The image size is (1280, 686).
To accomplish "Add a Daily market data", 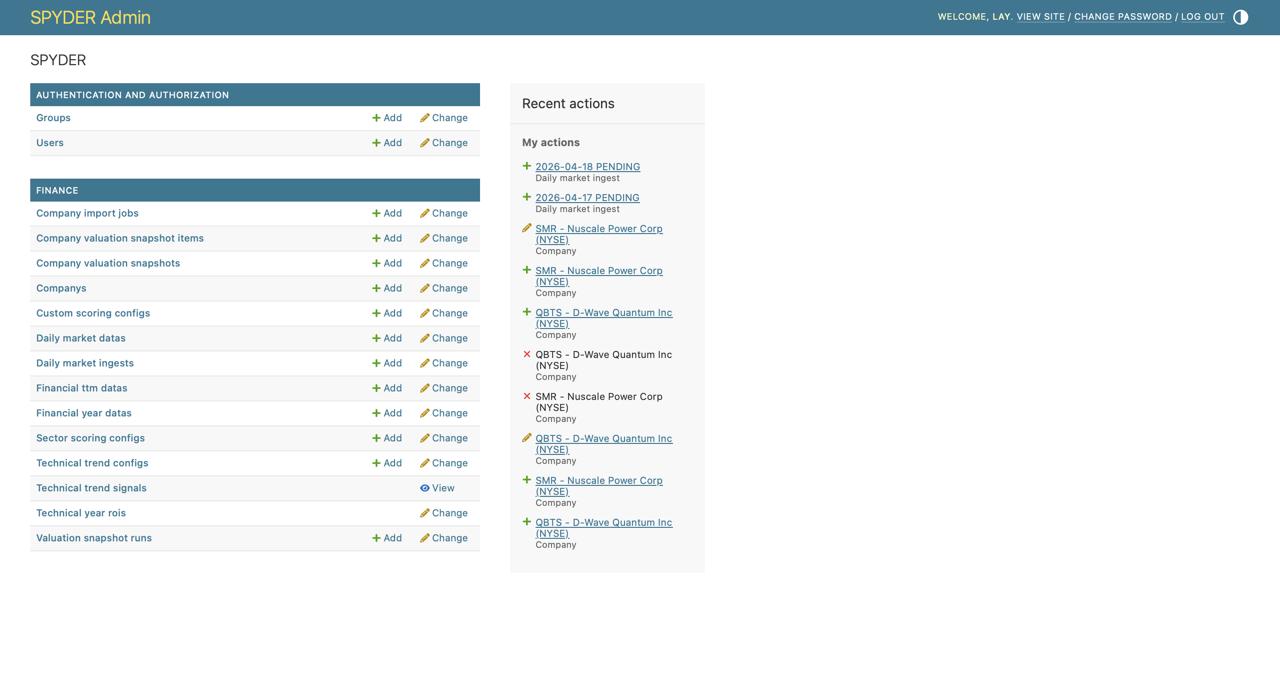I will tap(387, 338).
